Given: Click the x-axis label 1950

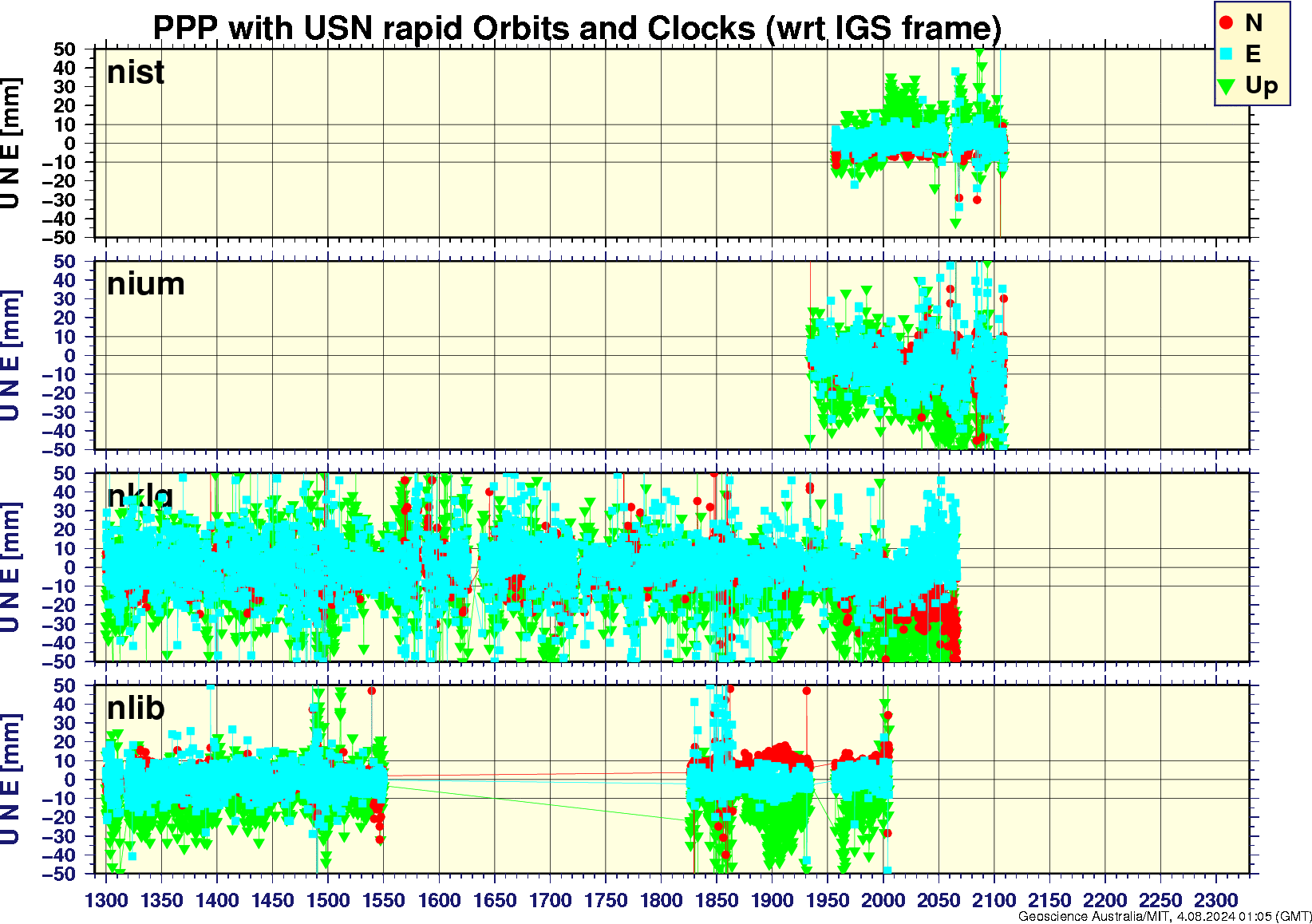Looking at the screenshot, I should 828,900.
